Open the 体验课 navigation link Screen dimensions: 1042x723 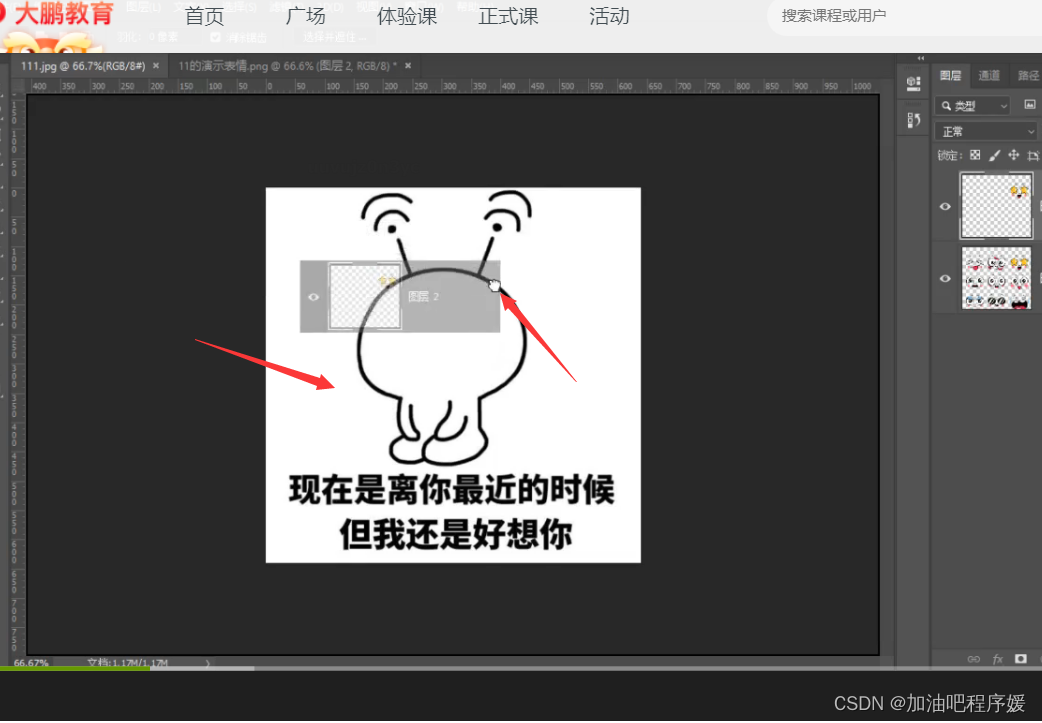pyautogui.click(x=407, y=16)
